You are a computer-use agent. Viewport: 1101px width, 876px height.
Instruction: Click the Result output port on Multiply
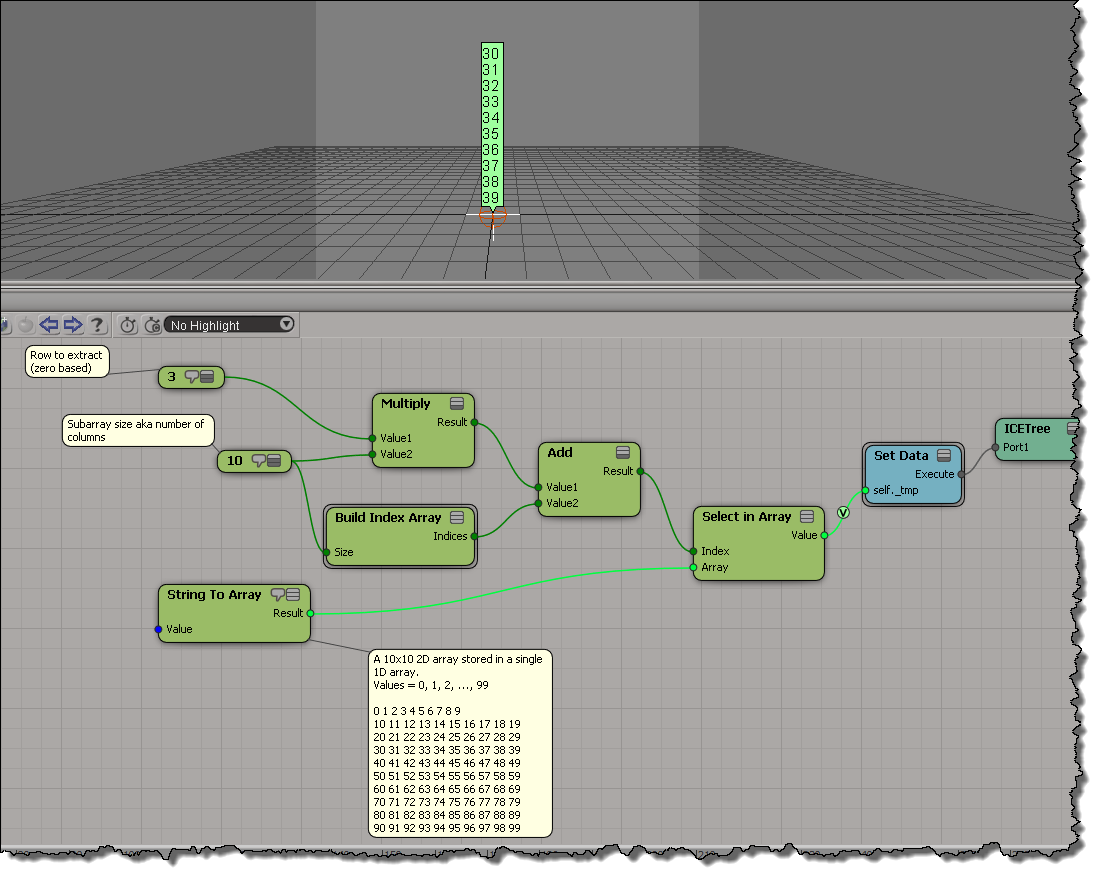pos(476,422)
